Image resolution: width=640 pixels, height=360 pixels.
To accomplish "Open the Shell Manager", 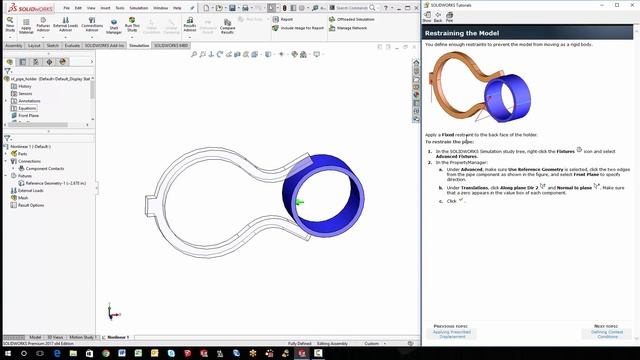I will click(114, 26).
